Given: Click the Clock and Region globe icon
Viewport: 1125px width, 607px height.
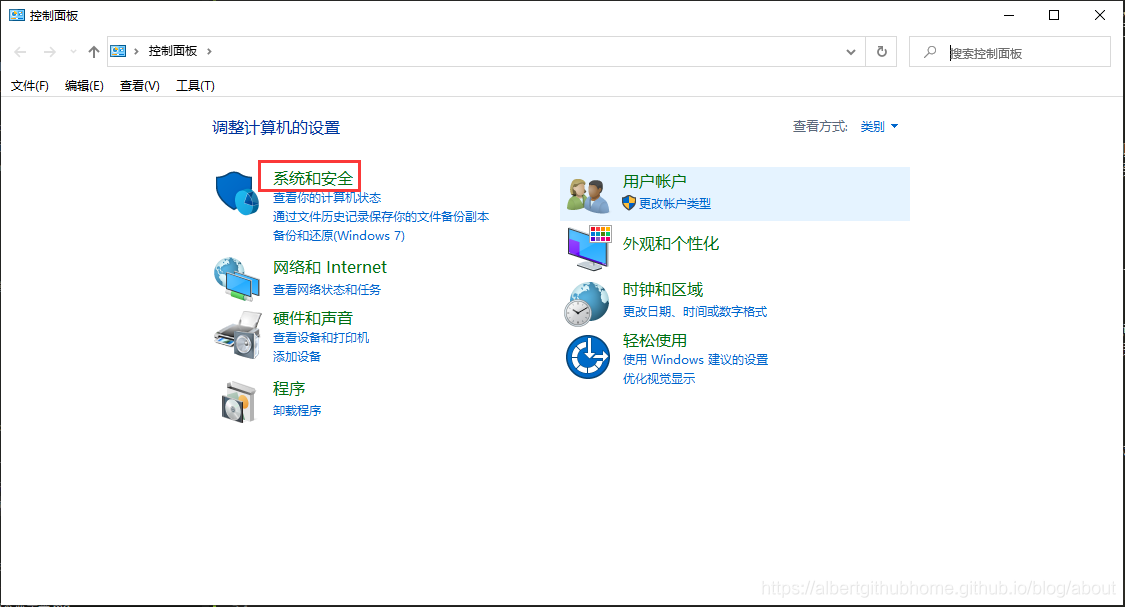Looking at the screenshot, I should 587,304.
